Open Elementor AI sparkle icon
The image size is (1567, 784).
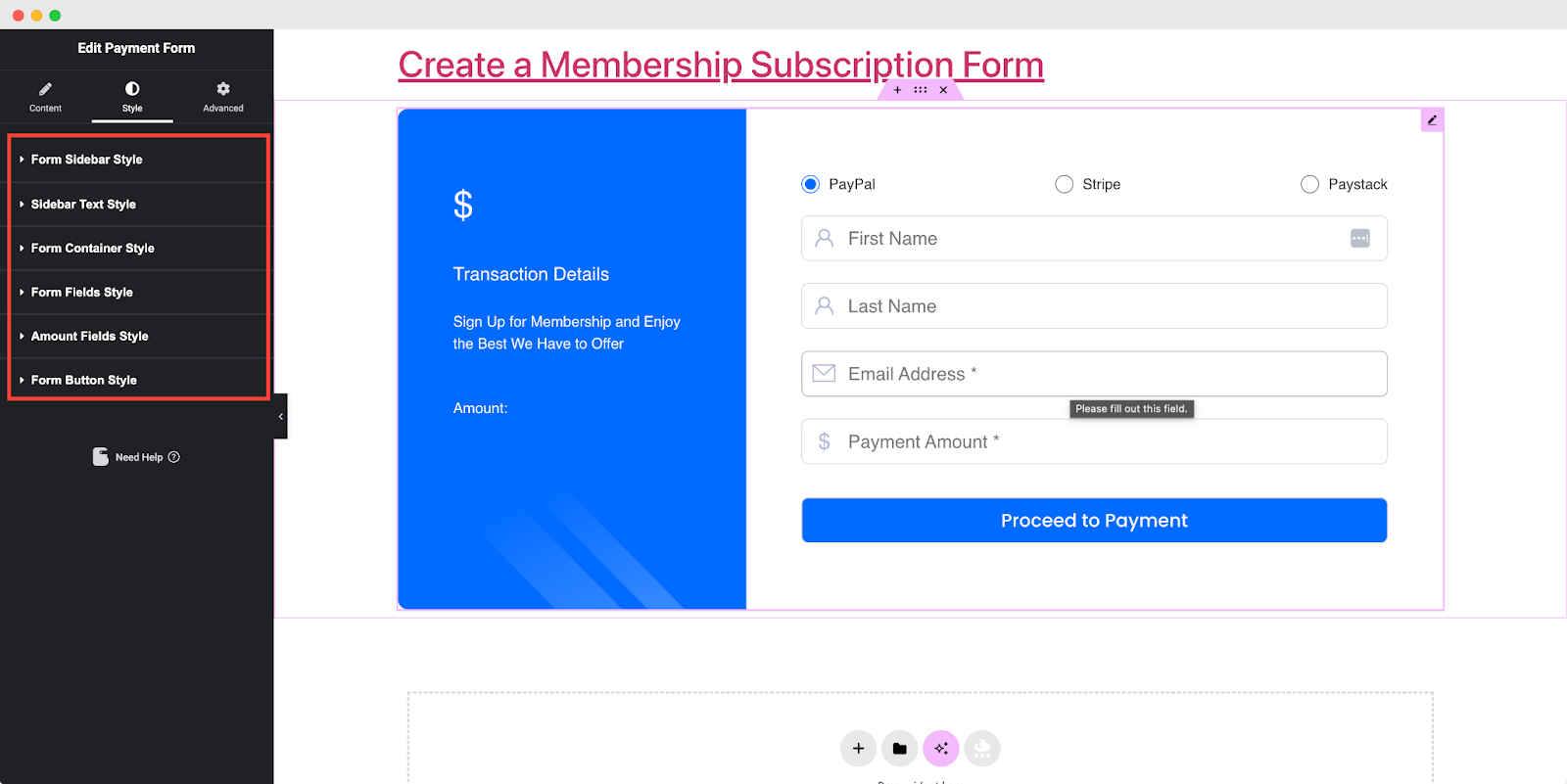[940, 748]
